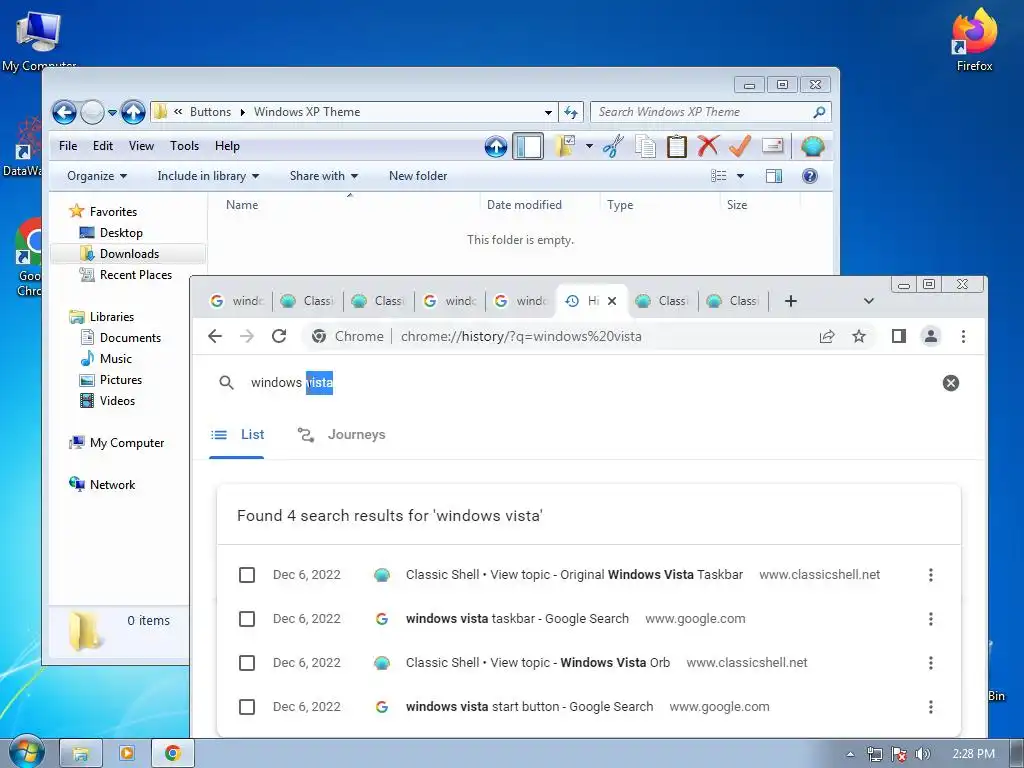The image size is (1024, 768).
Task: Open Chrome tab search chevron
Action: [x=869, y=301]
